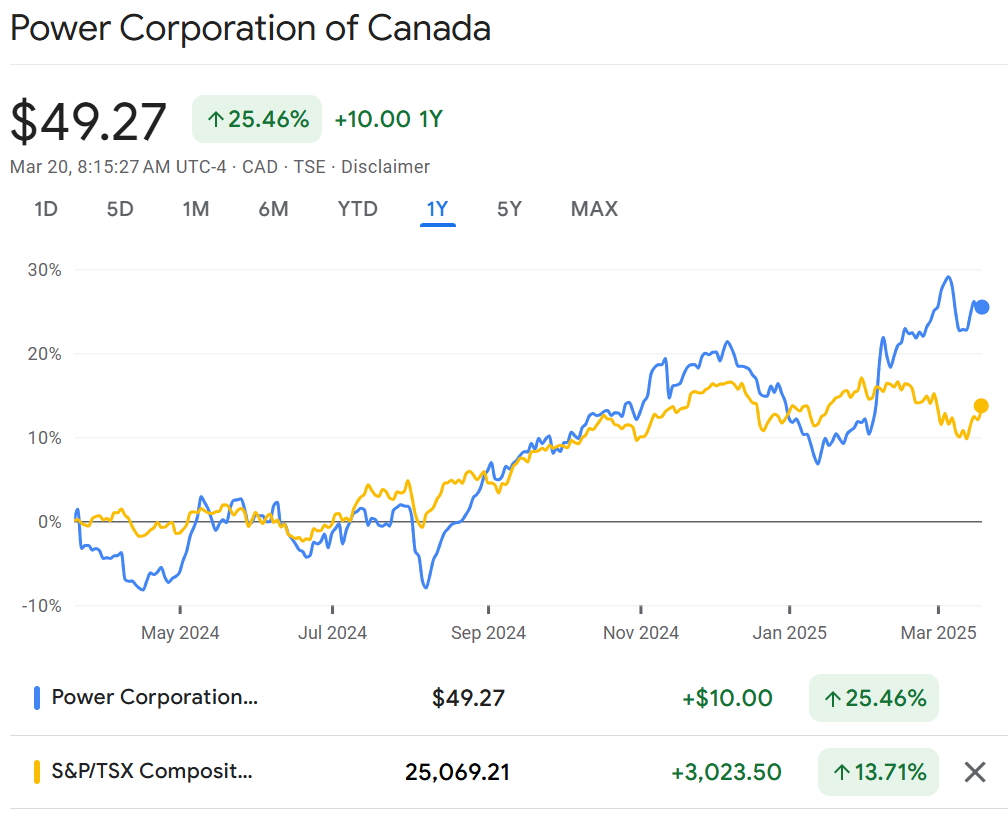Viewport: 1008px width, 823px height.
Task: Click the blue Power Corporation line endpoint dot
Action: pyautogui.click(x=982, y=307)
